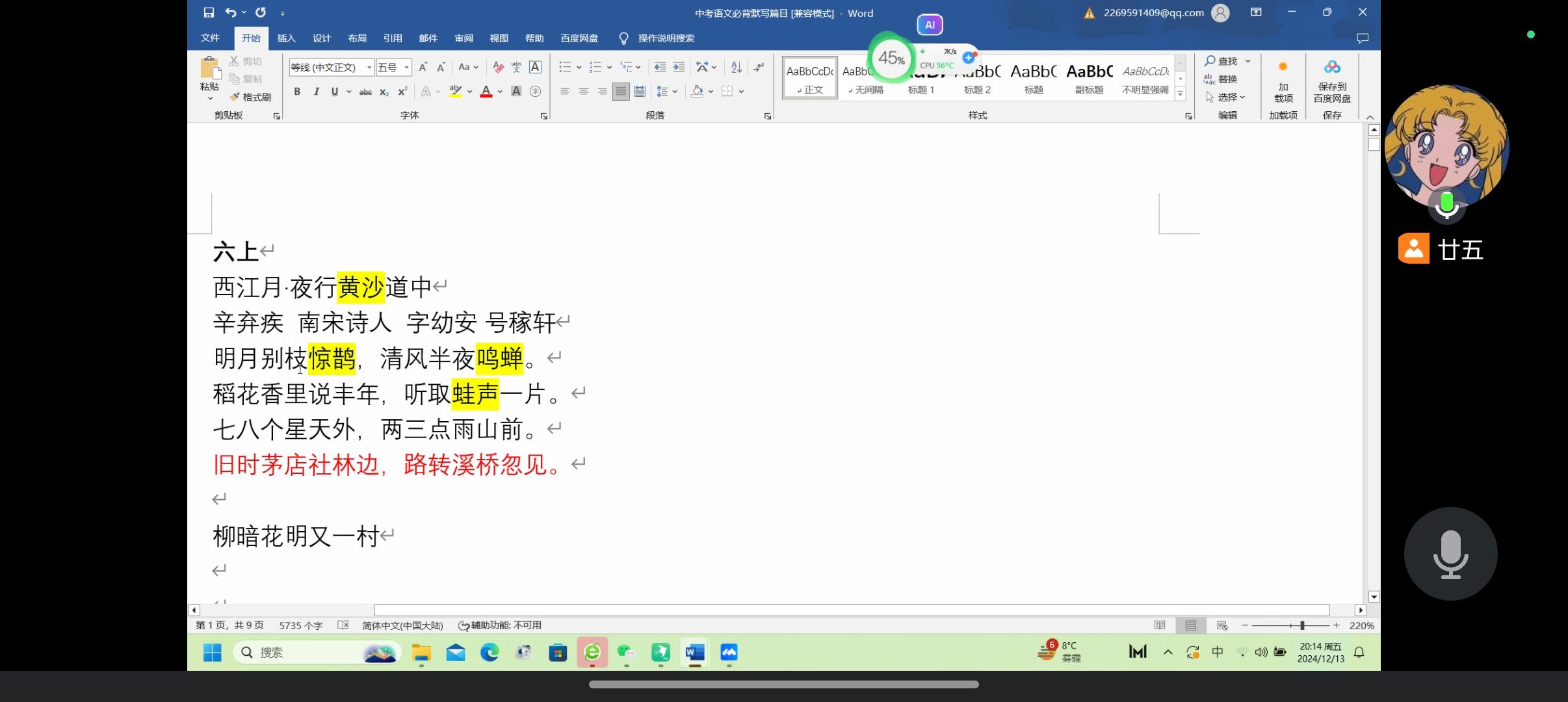Toggle Show paragraph marks button
The height and width of the screenshot is (702, 1568).
(759, 67)
